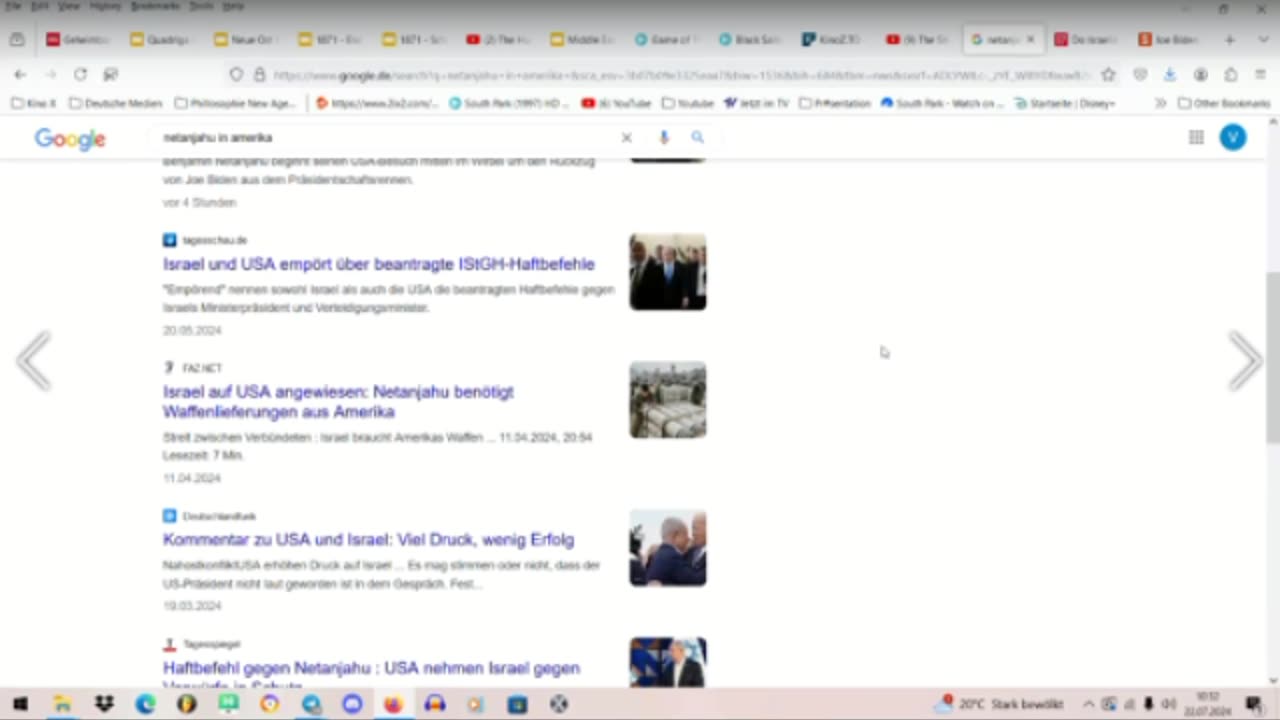The image size is (1280, 720).
Task: Close the active Google search tab
Action: (x=1030, y=40)
